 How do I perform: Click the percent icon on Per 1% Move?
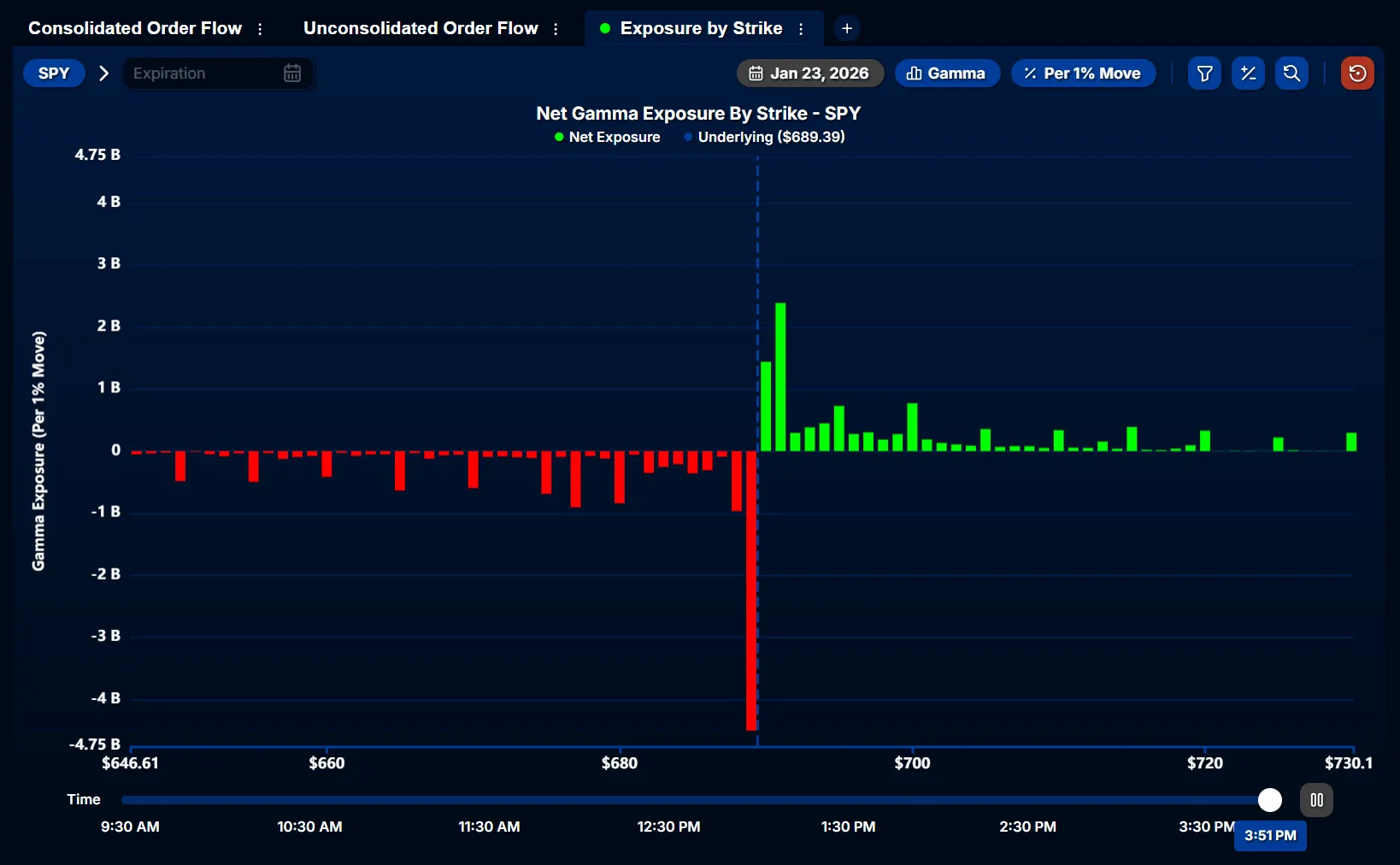tap(1030, 73)
